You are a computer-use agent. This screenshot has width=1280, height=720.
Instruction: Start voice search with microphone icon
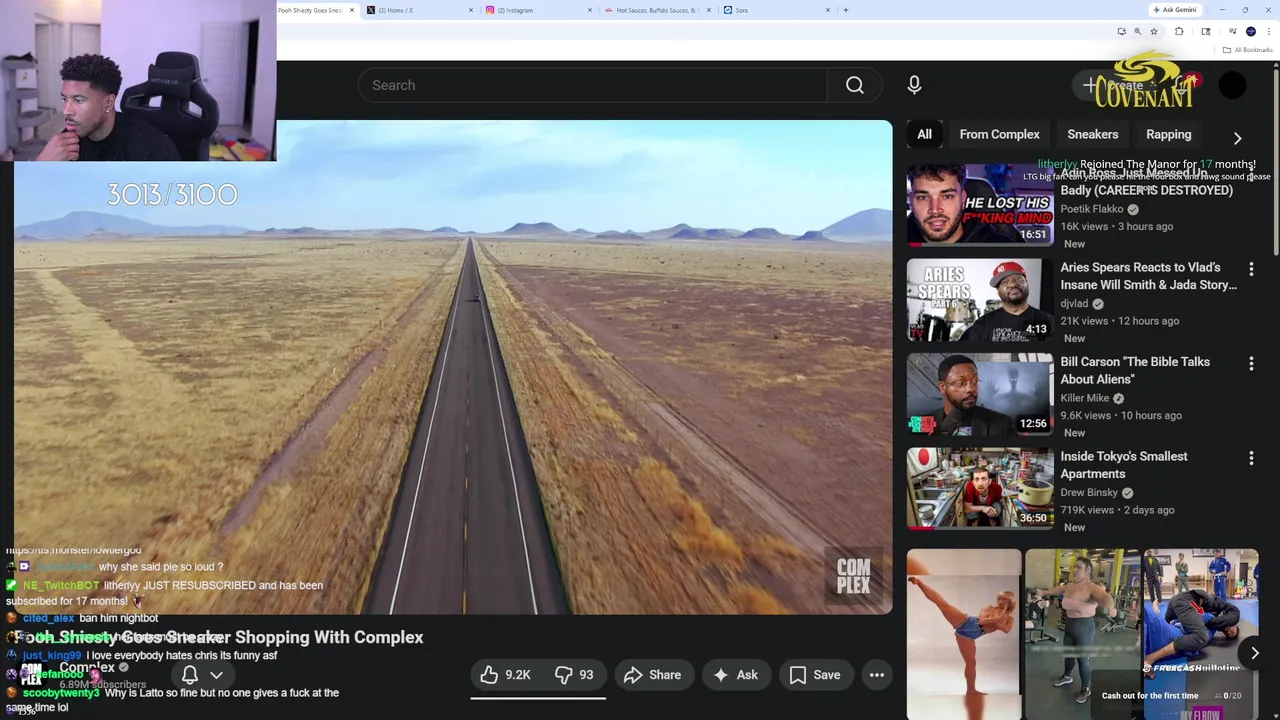click(914, 85)
